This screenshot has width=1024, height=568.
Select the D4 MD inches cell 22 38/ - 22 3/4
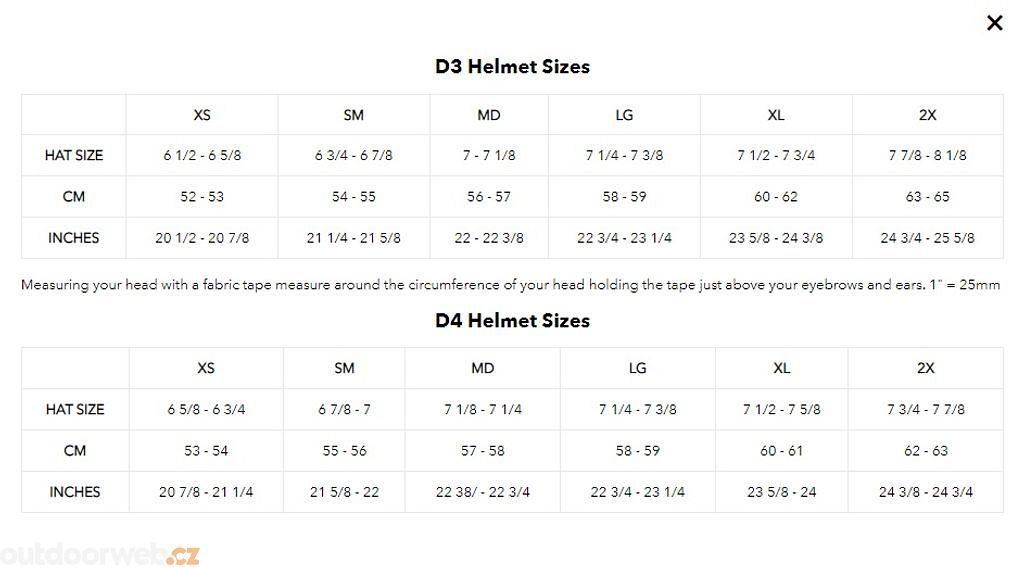click(x=483, y=492)
